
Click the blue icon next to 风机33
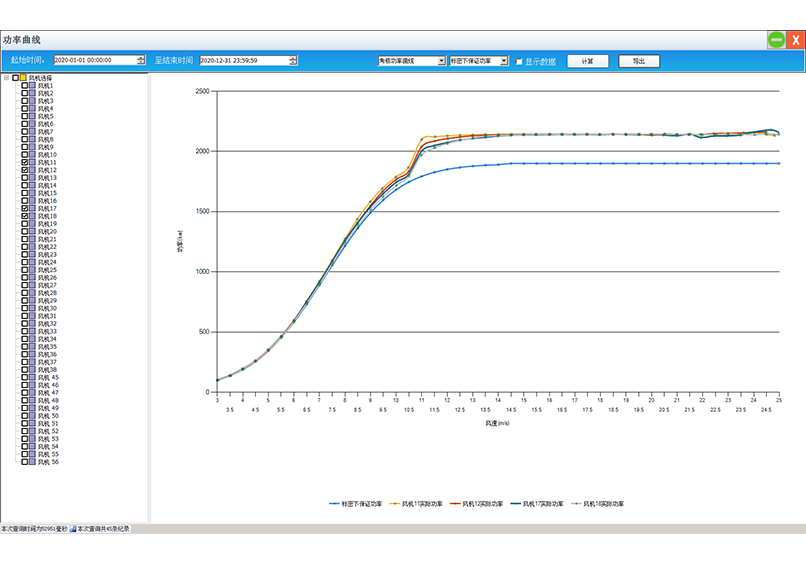(32, 331)
